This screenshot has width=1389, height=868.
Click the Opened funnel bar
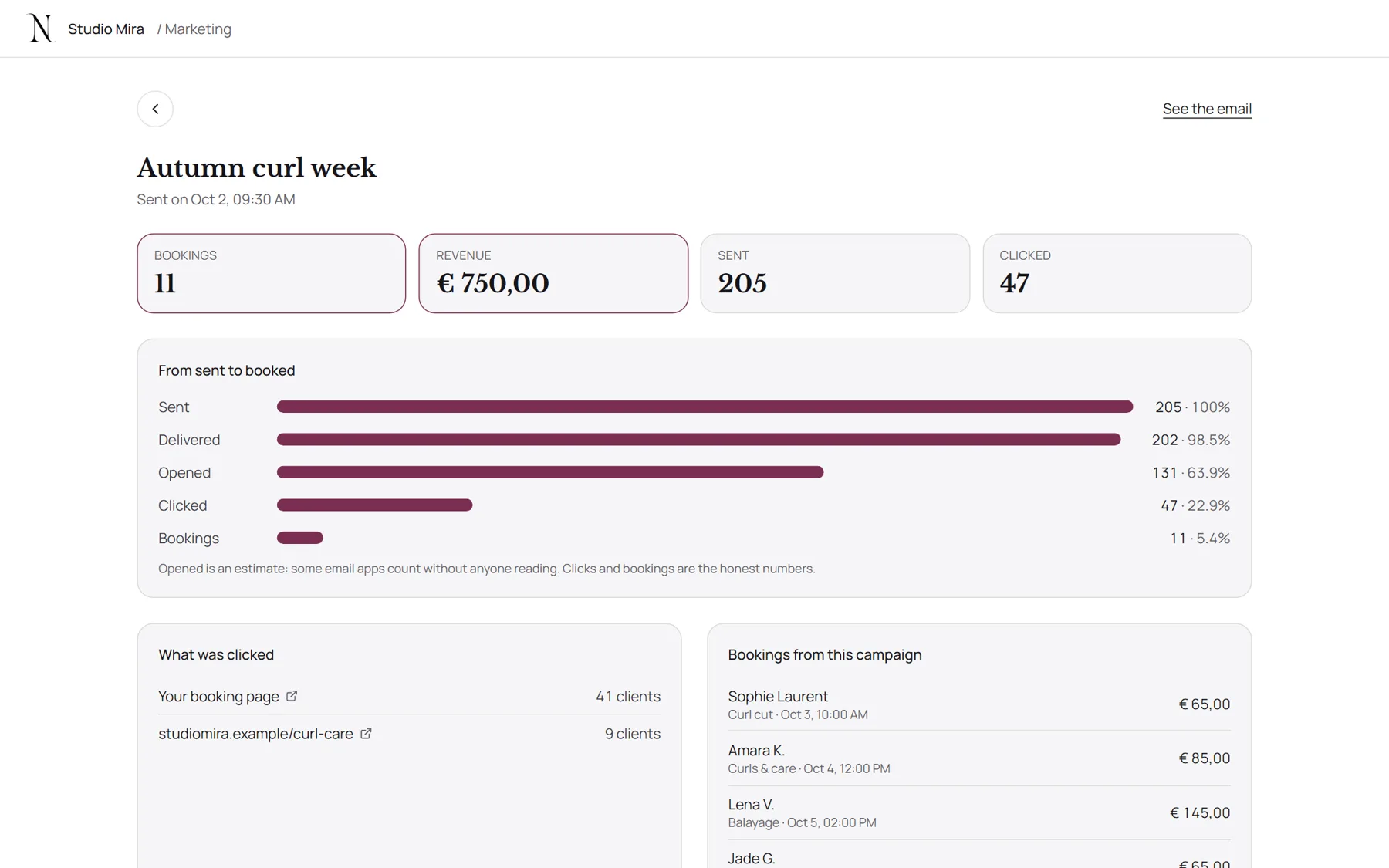(x=550, y=472)
